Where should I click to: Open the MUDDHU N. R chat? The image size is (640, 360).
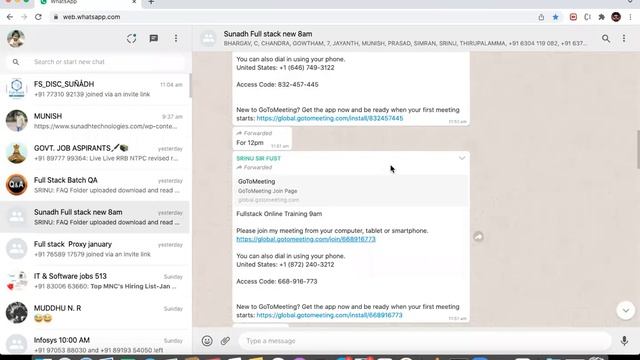coord(95,313)
